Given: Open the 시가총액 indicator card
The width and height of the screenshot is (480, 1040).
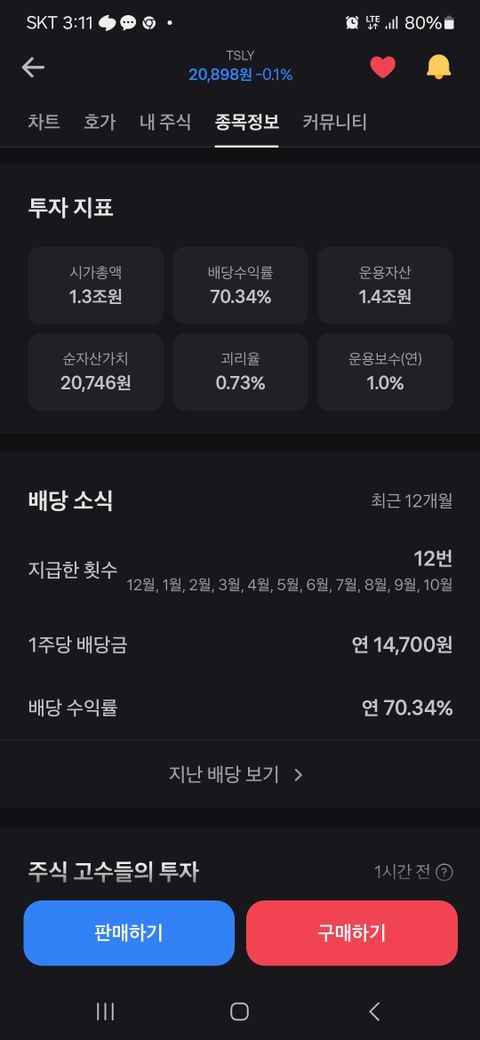Looking at the screenshot, I should 95,285.
